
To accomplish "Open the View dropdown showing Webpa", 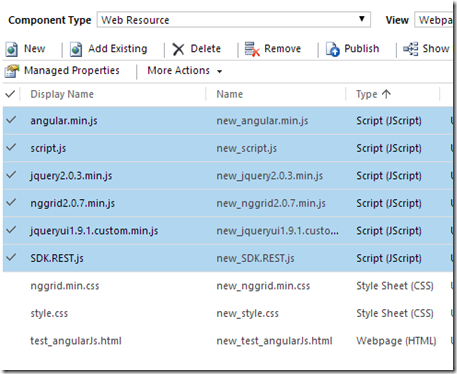I will tap(435, 20).
